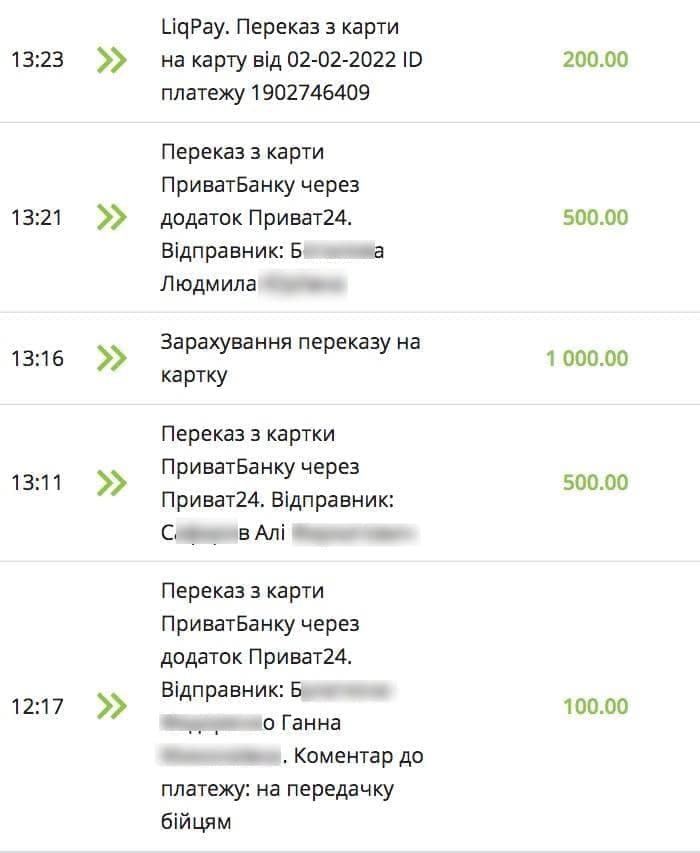Click the 13:21 transaction time

[x=37, y=217]
